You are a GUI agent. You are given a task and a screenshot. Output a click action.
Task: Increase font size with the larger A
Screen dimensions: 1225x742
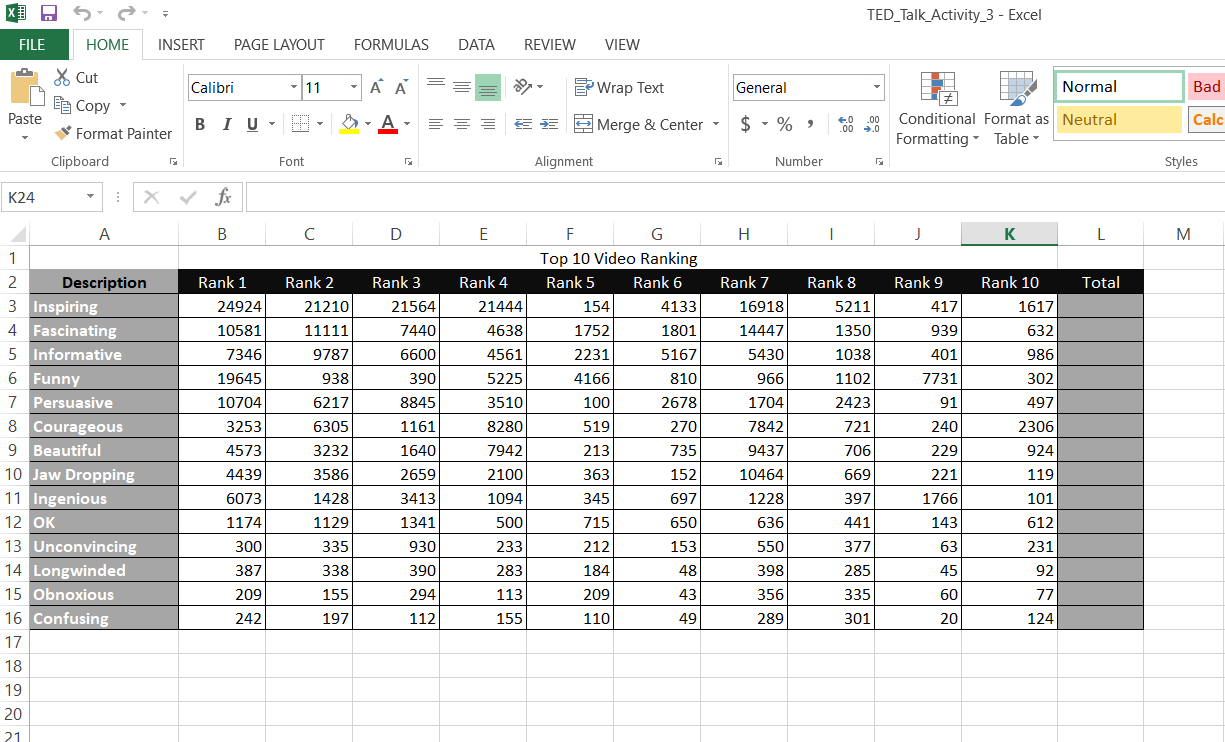[377, 88]
